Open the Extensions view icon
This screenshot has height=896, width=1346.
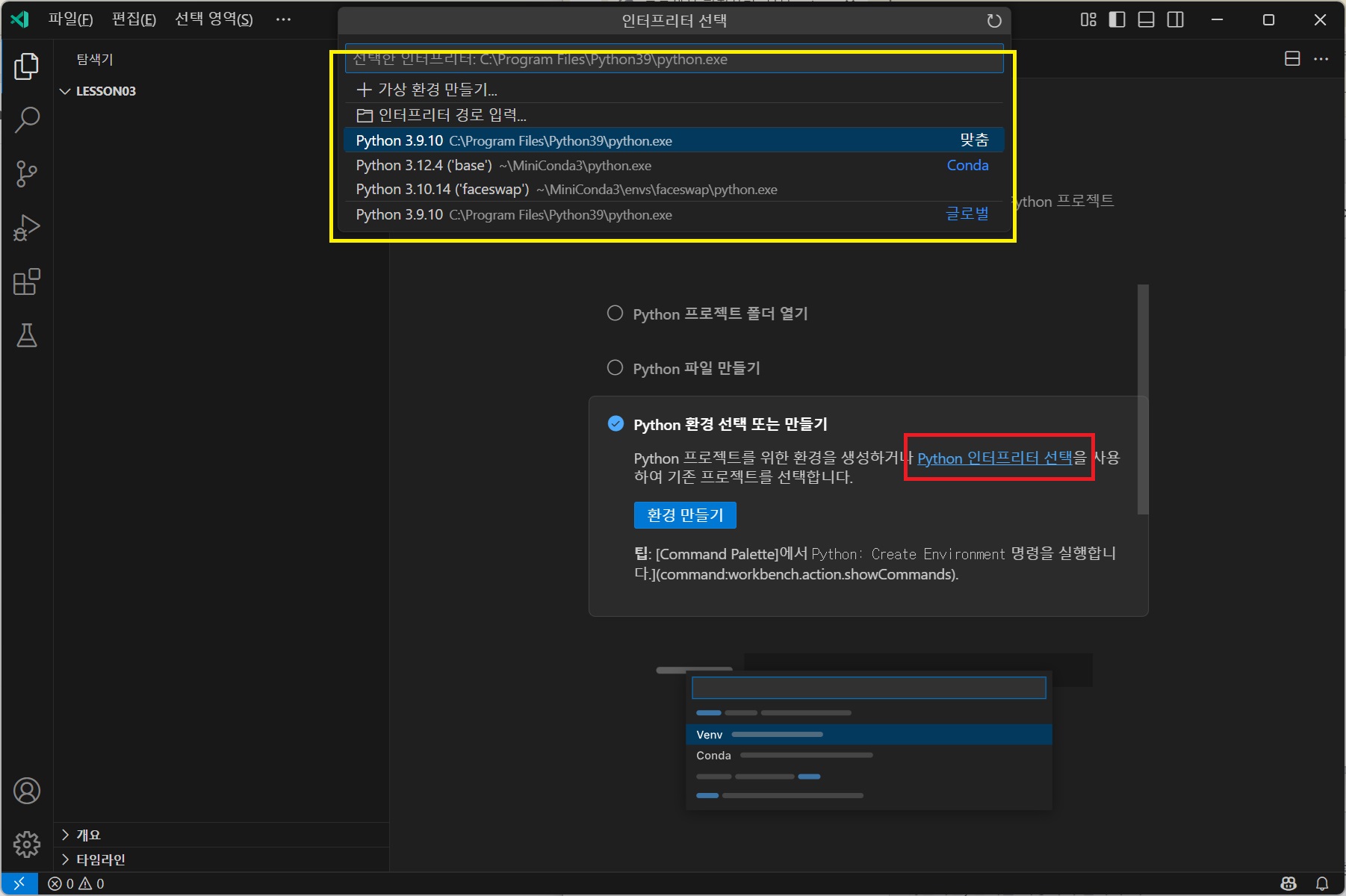point(26,282)
